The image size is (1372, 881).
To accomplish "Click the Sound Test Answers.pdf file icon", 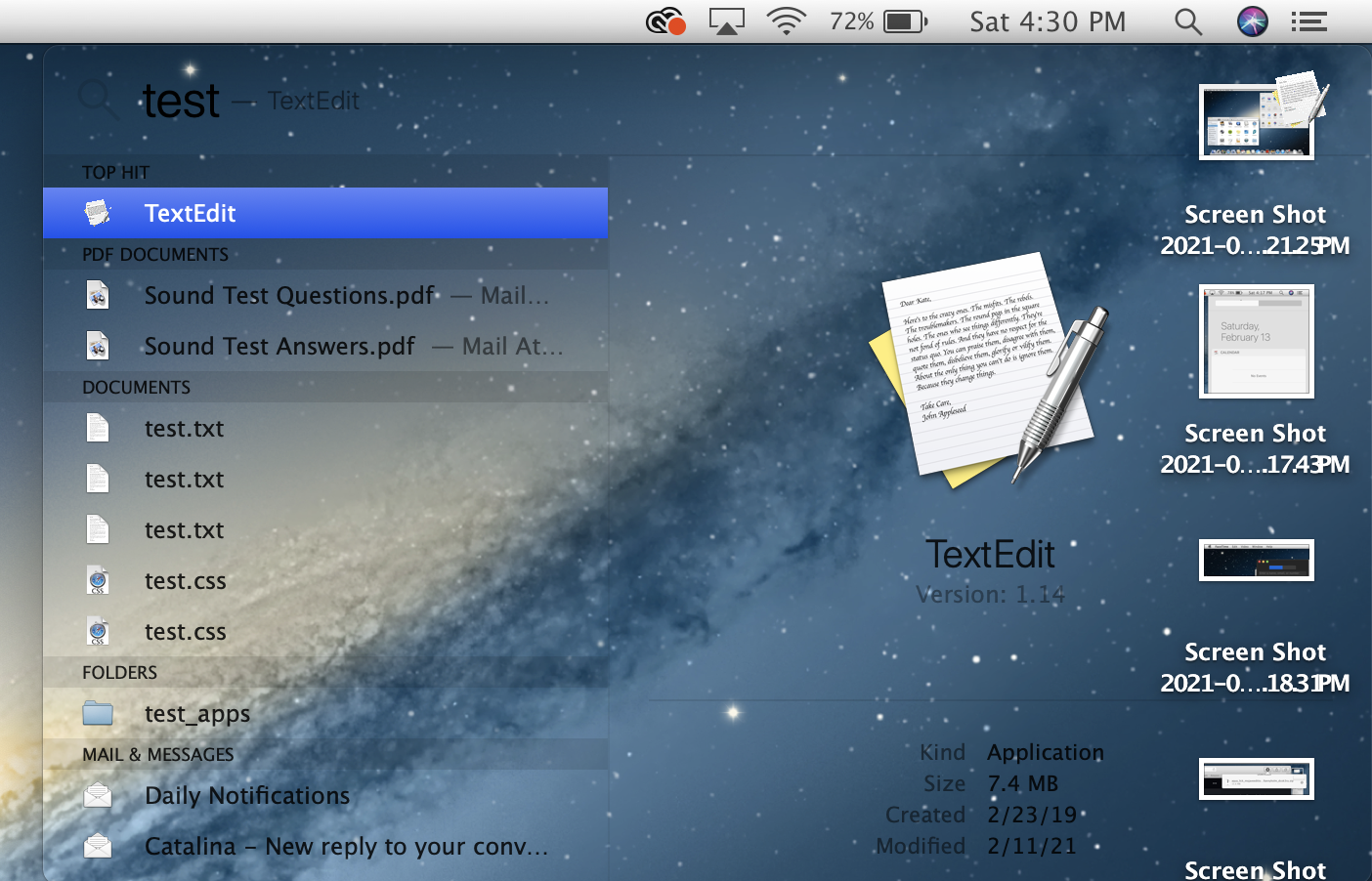I will tap(98, 346).
